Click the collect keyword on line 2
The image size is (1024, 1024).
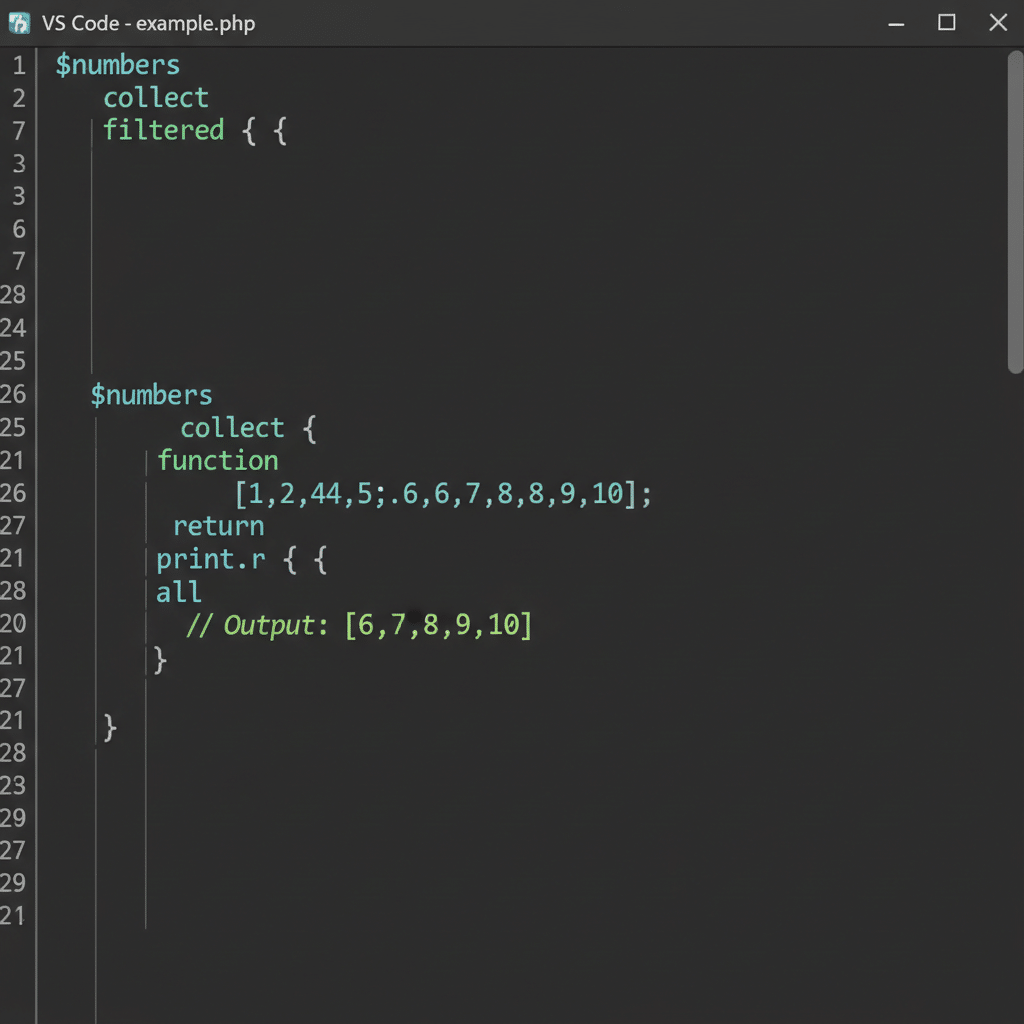pyautogui.click(x=155, y=97)
